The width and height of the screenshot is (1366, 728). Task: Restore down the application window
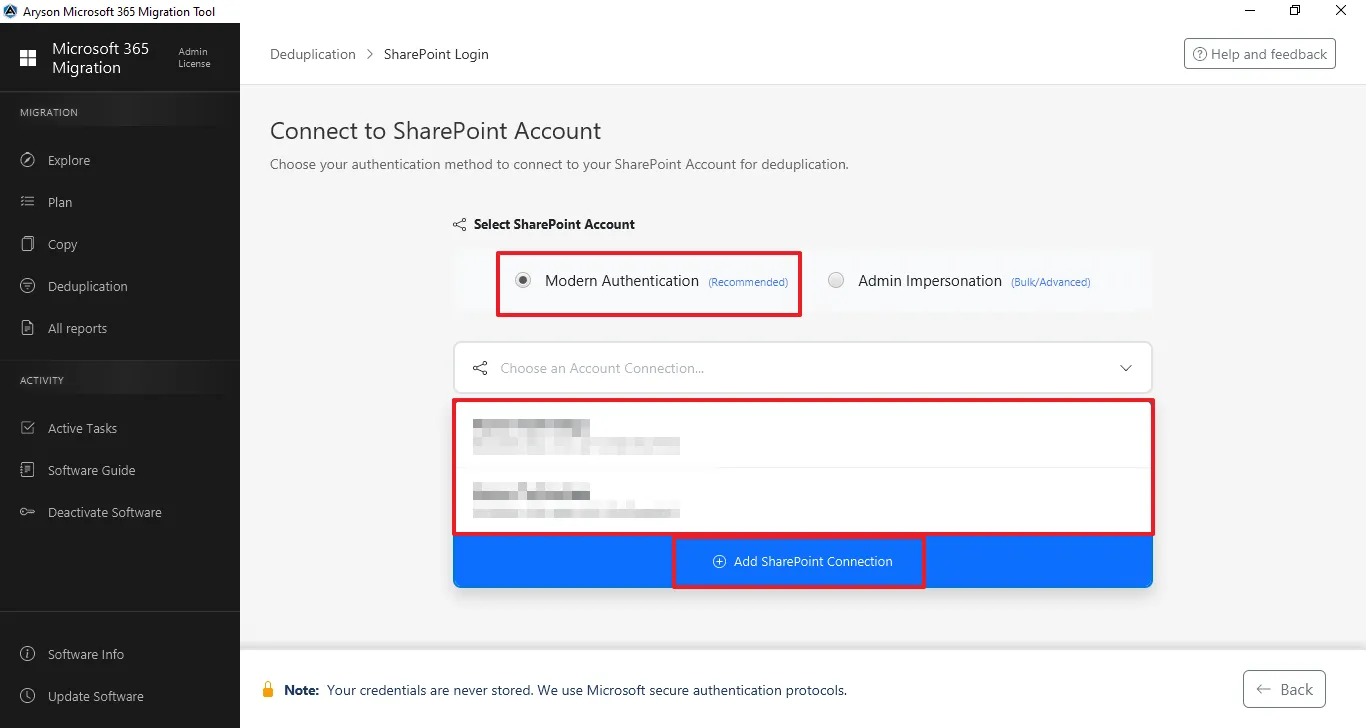point(1296,11)
